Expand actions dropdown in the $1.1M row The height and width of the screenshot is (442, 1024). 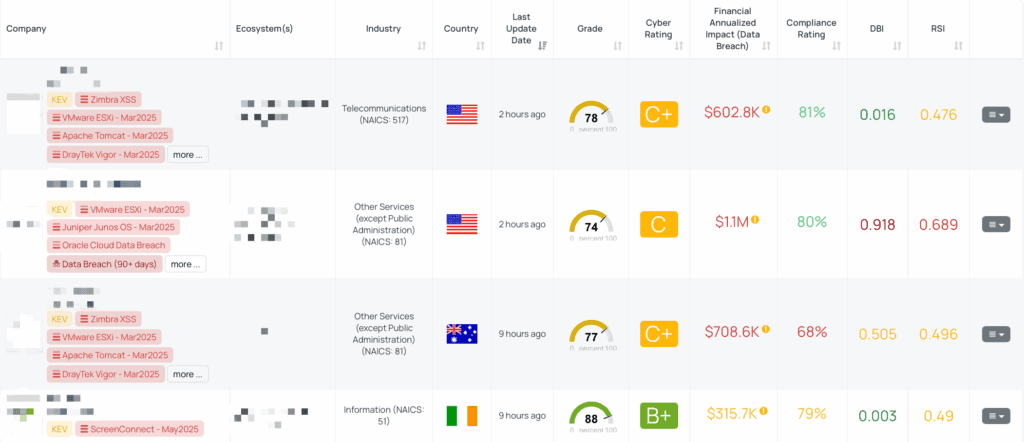click(x=996, y=224)
